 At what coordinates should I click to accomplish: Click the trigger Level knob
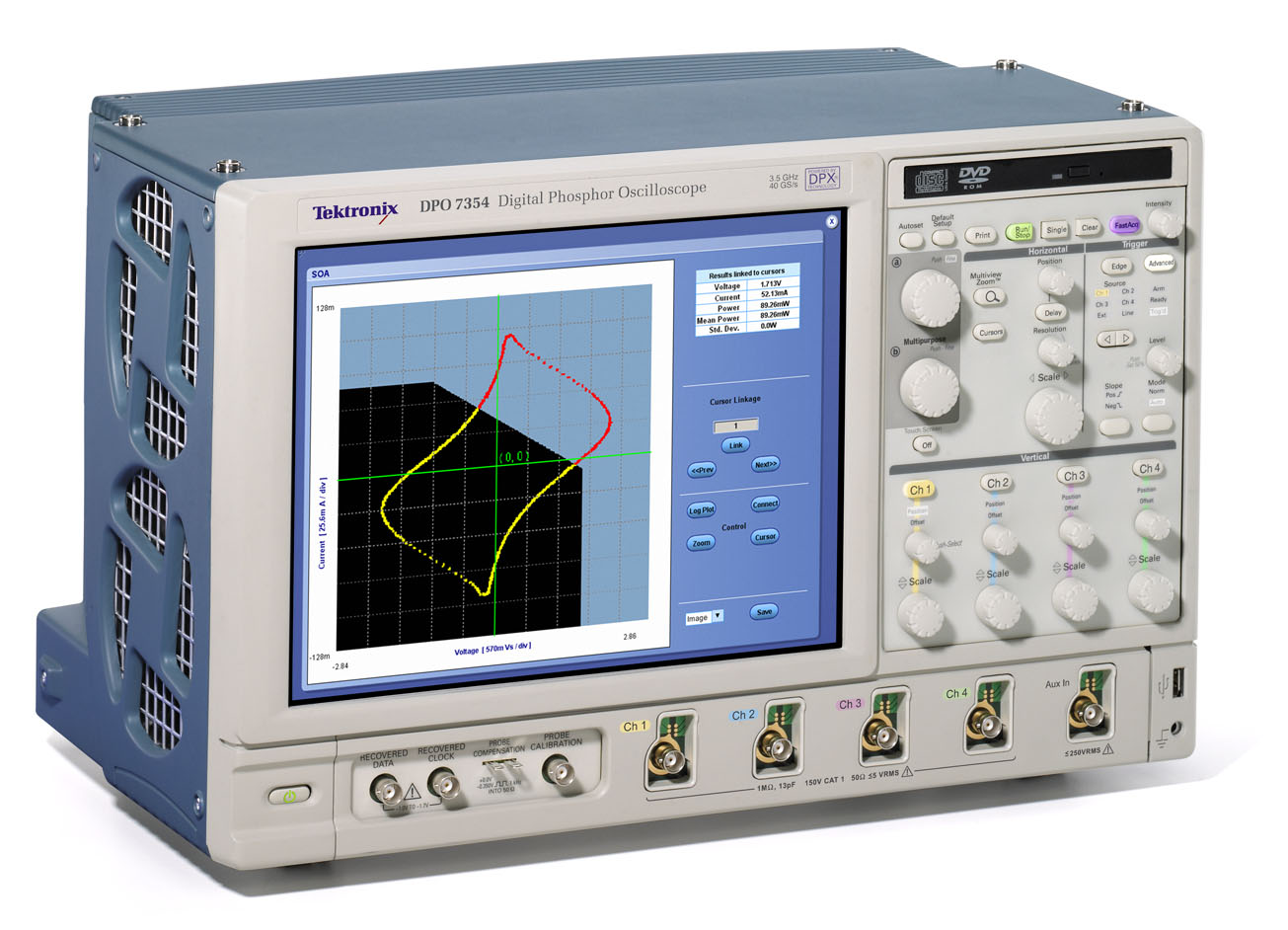click(x=1165, y=361)
